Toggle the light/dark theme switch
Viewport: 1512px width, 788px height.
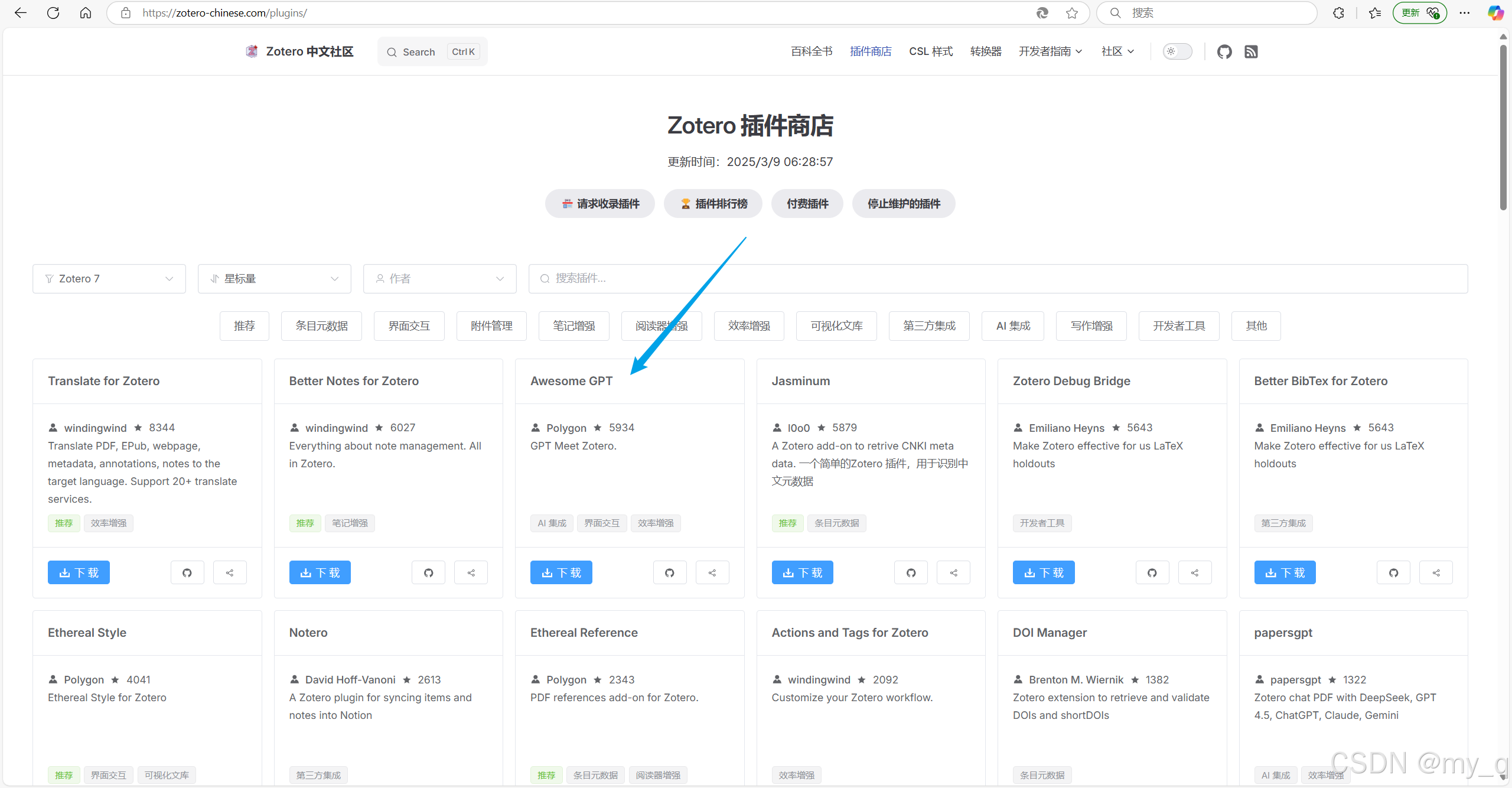1177,51
